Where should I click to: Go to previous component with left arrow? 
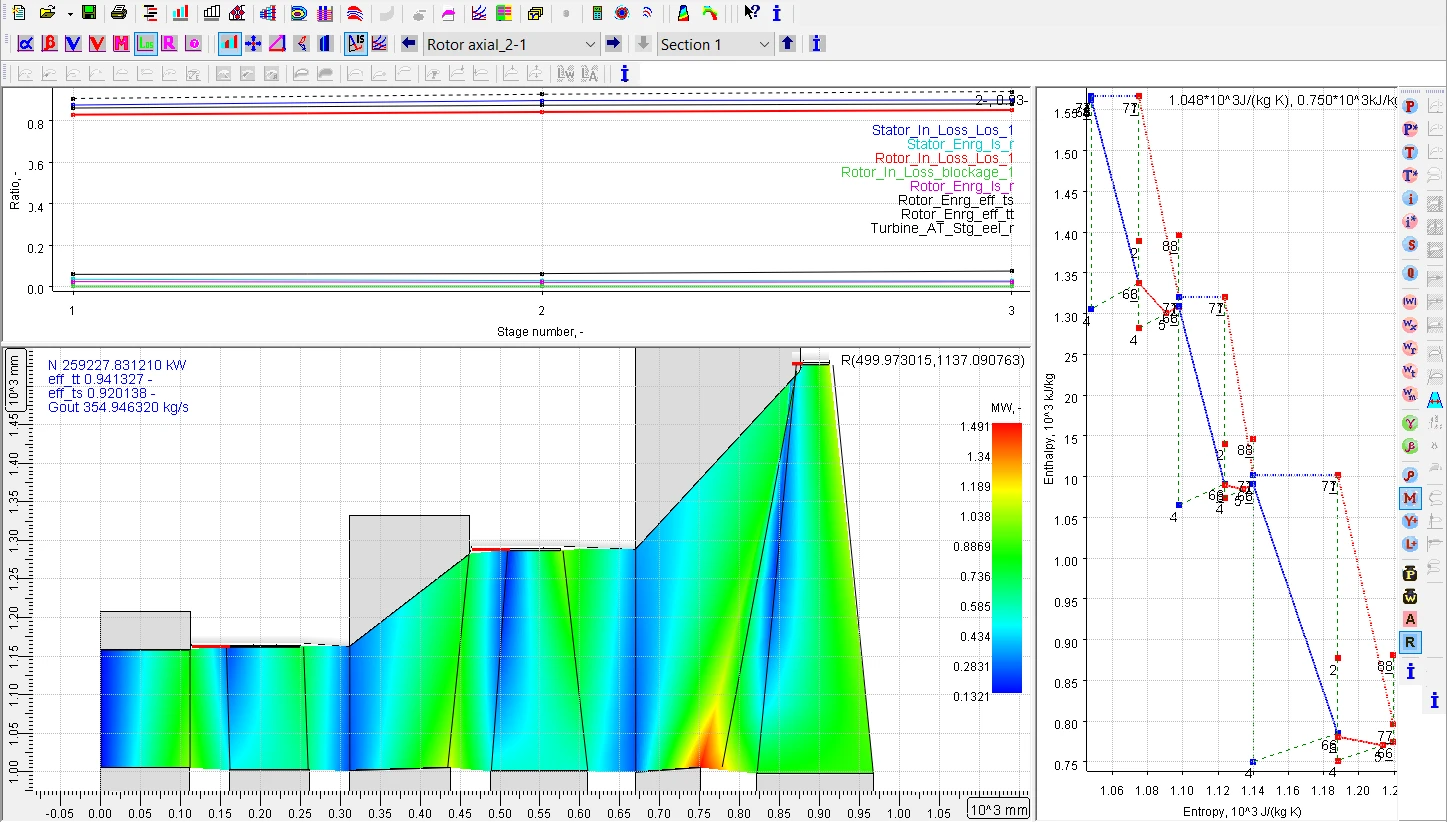409,44
